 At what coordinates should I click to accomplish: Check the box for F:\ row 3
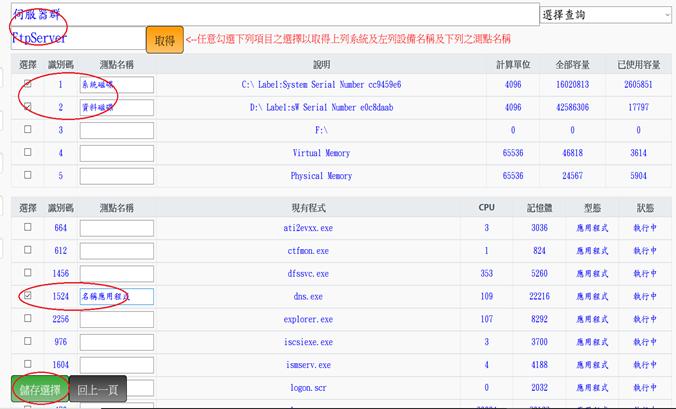[x=27, y=130]
